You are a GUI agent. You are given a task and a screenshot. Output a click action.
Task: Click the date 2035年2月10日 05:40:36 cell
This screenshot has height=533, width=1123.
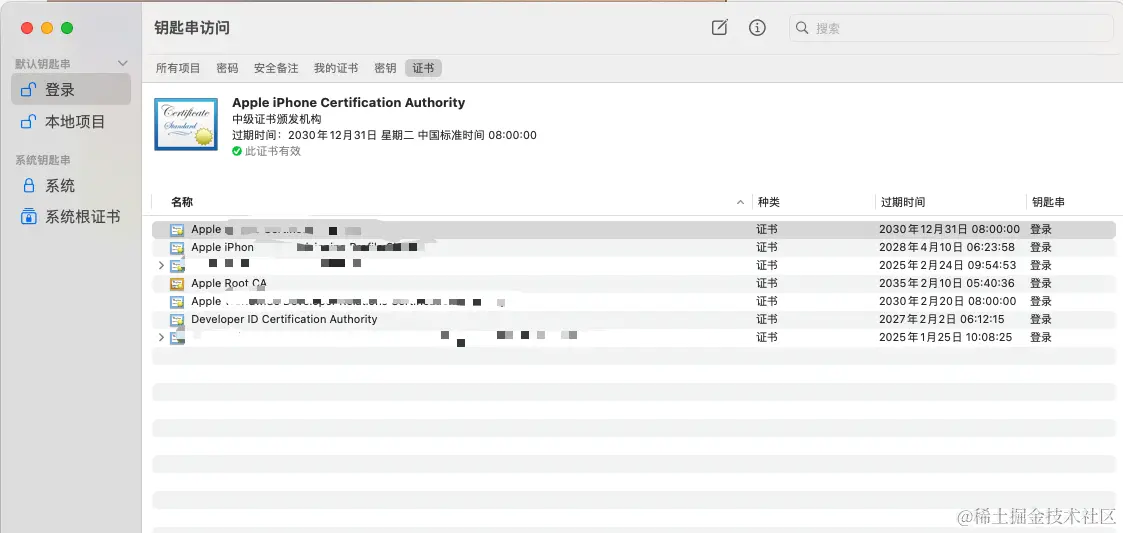click(x=947, y=283)
